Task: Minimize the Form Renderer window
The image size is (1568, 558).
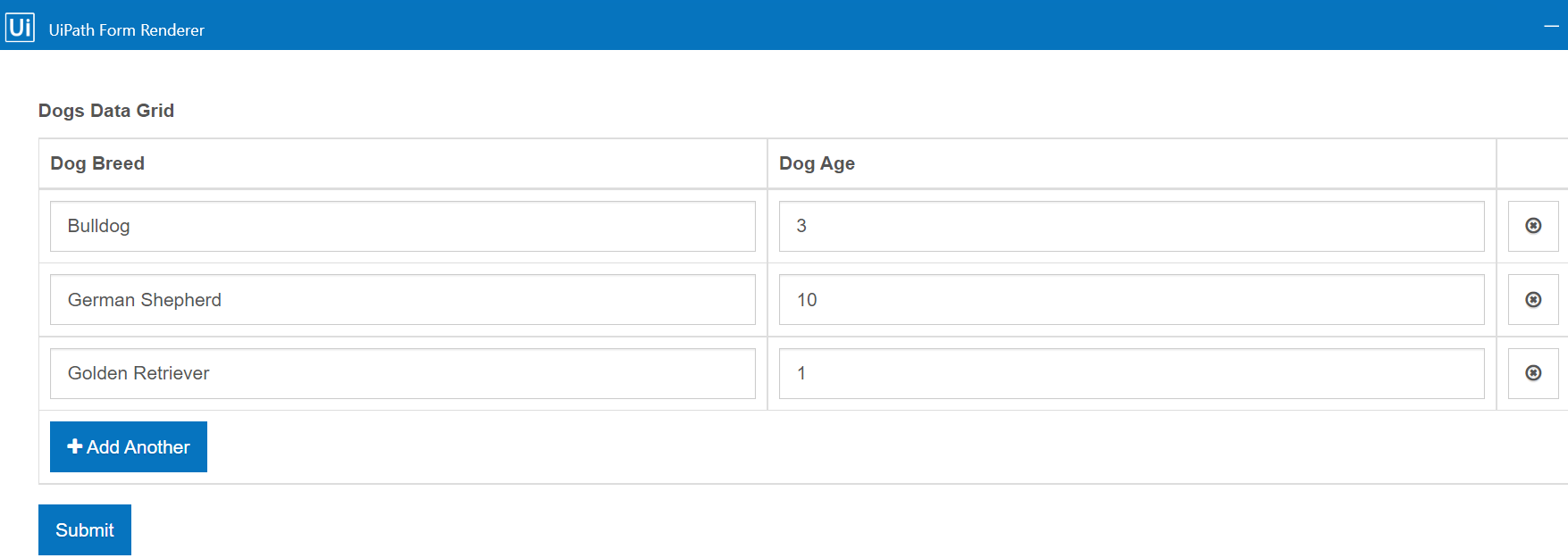Action: (x=1551, y=27)
